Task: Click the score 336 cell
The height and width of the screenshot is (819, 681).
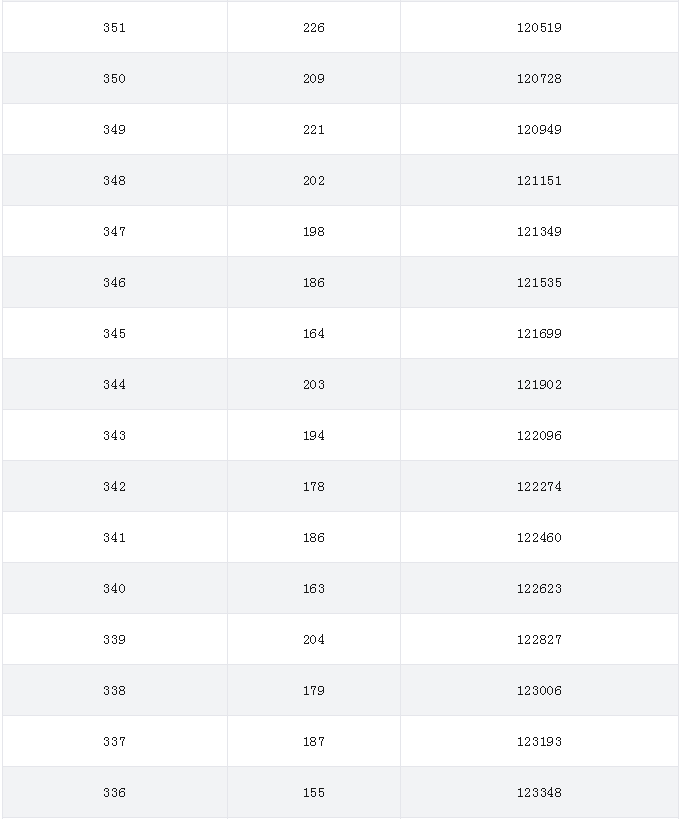Action: (x=114, y=792)
